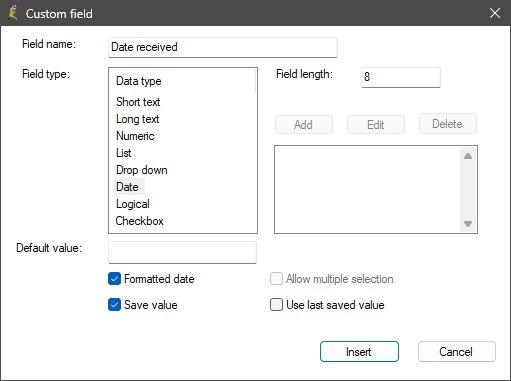This screenshot has width=511, height=381.
Task: Click the bird application icon in title bar
Action: [13, 13]
